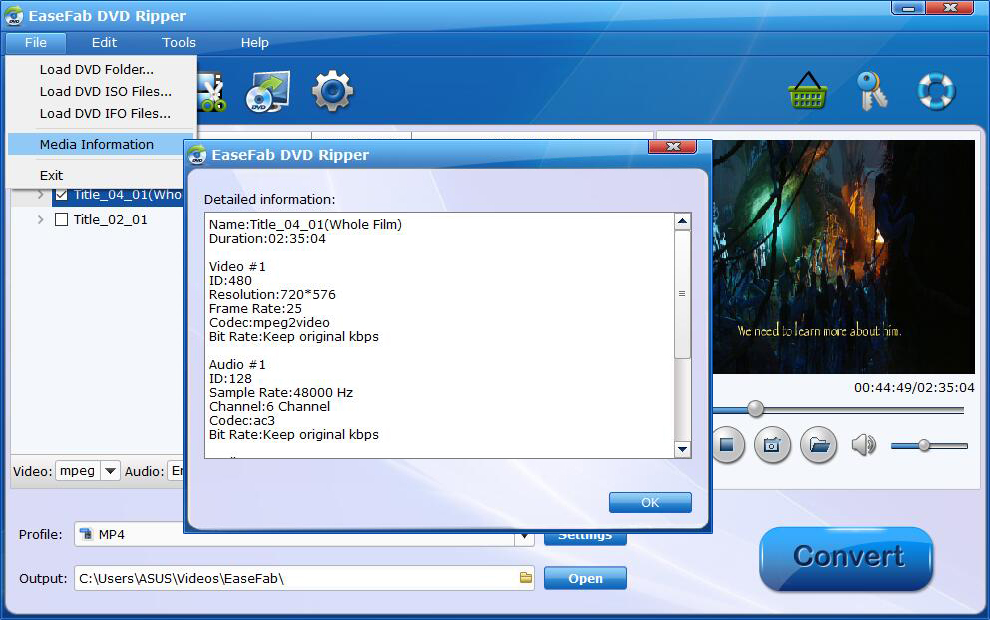
Task: Open the Profile format dropdown arrow
Action: [x=524, y=537]
